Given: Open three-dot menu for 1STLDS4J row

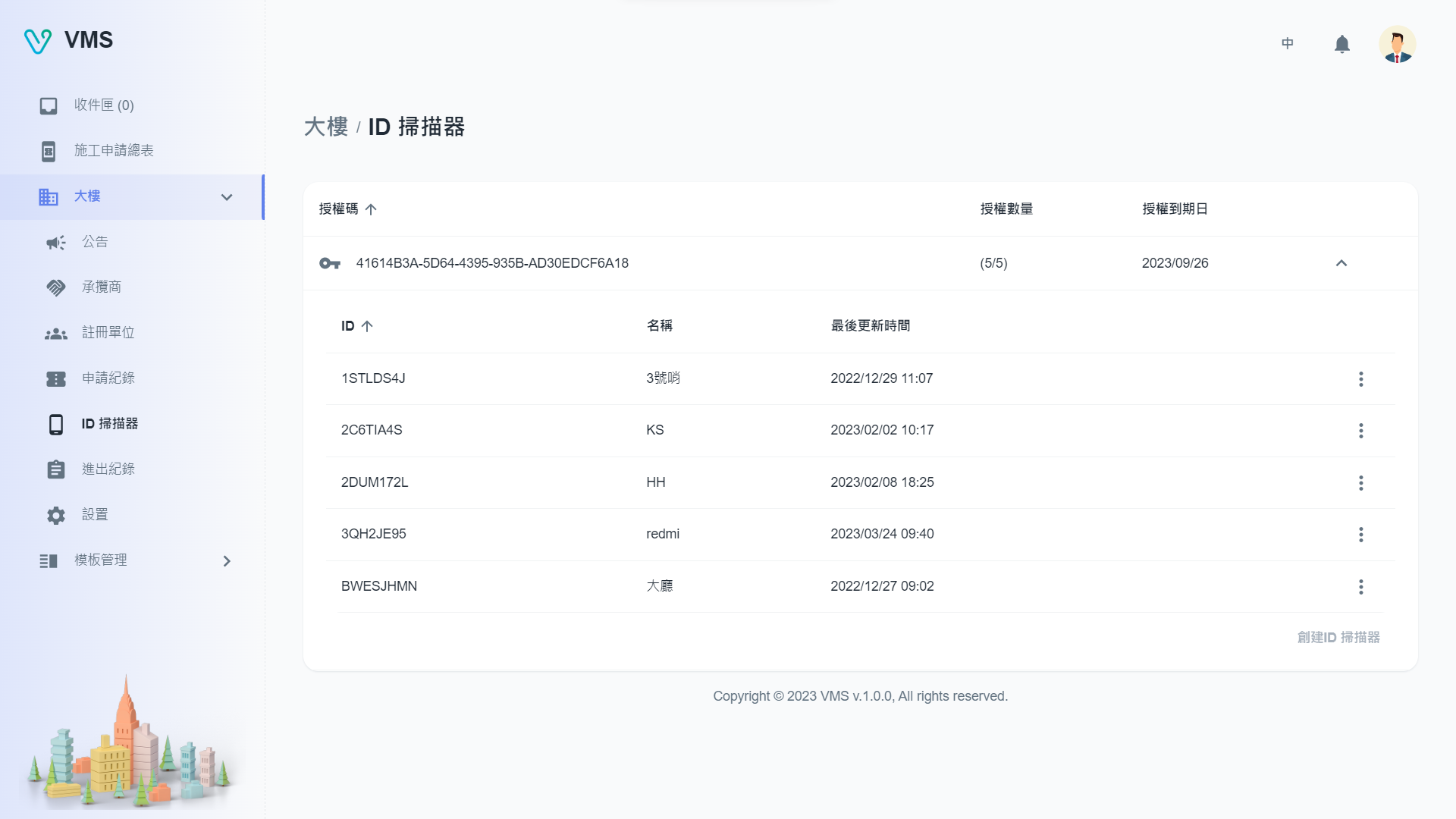Looking at the screenshot, I should click(1360, 379).
